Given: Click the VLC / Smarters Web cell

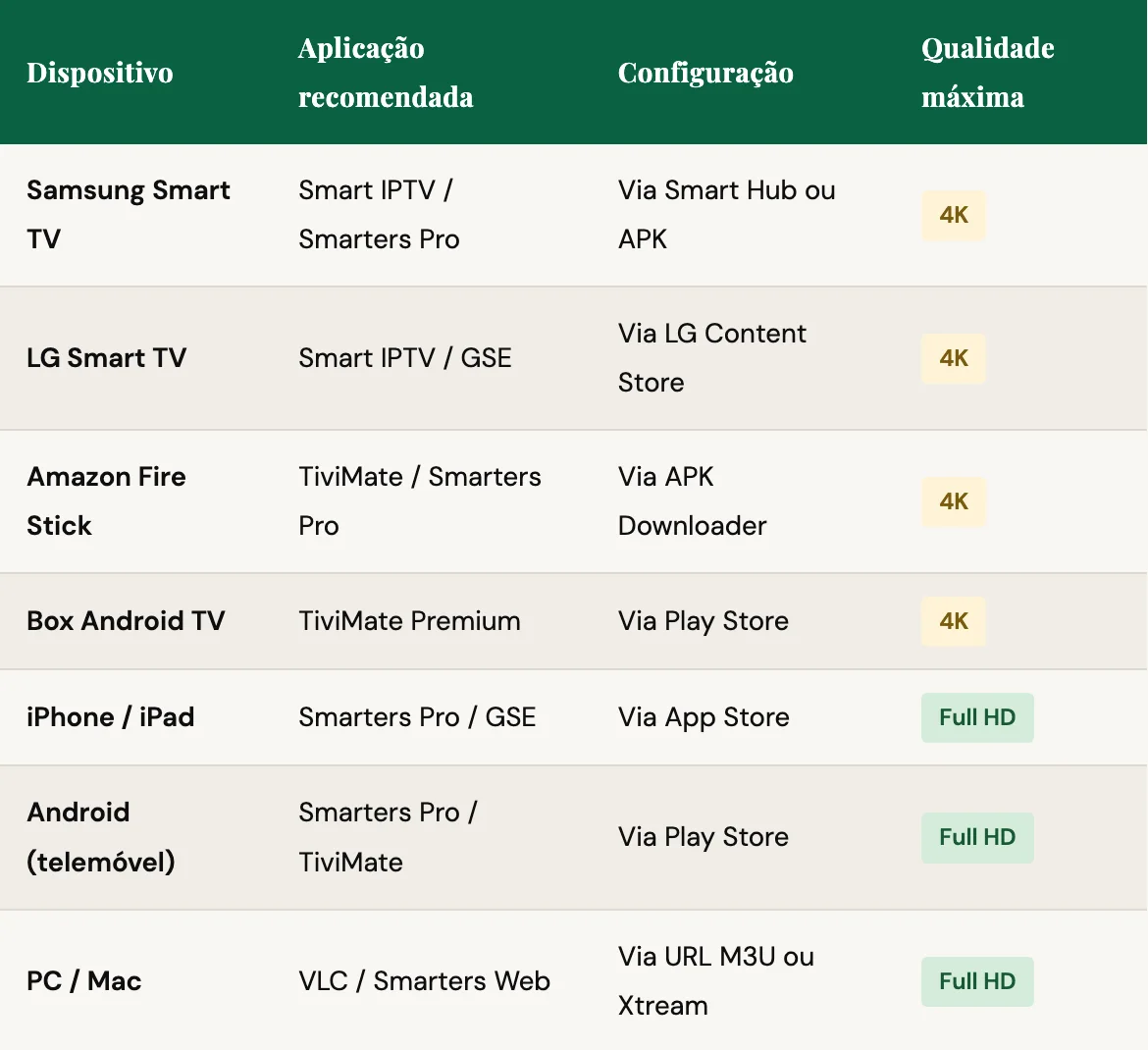Looking at the screenshot, I should [x=424, y=981].
